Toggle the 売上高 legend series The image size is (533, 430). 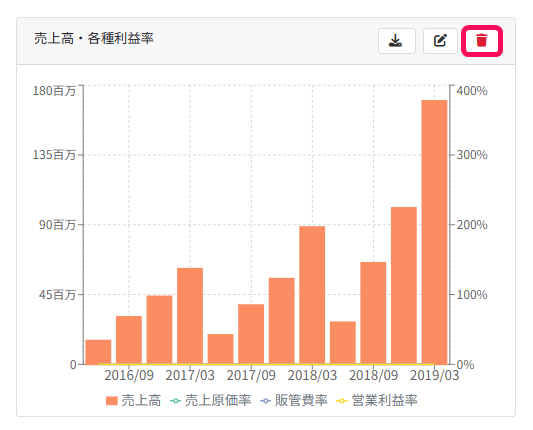[x=134, y=400]
